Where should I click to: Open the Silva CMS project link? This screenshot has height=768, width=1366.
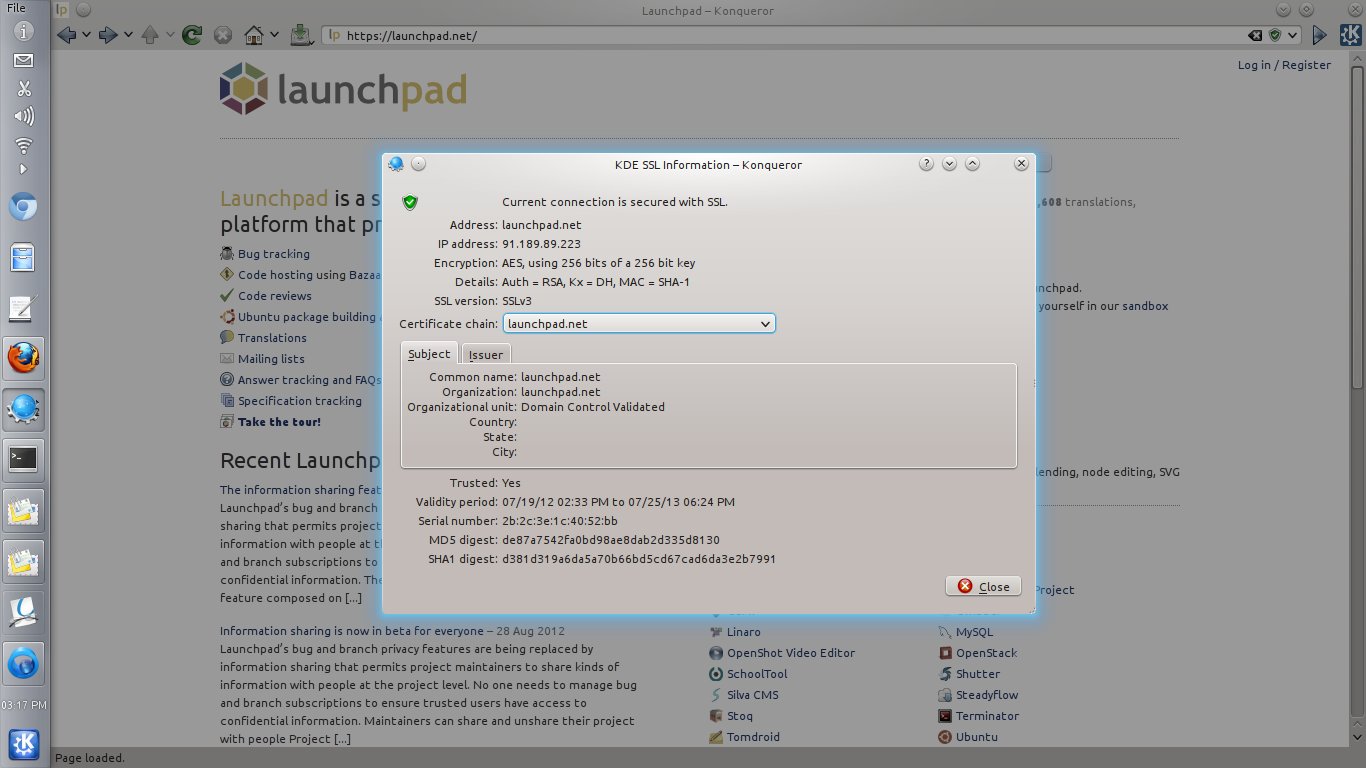point(752,695)
